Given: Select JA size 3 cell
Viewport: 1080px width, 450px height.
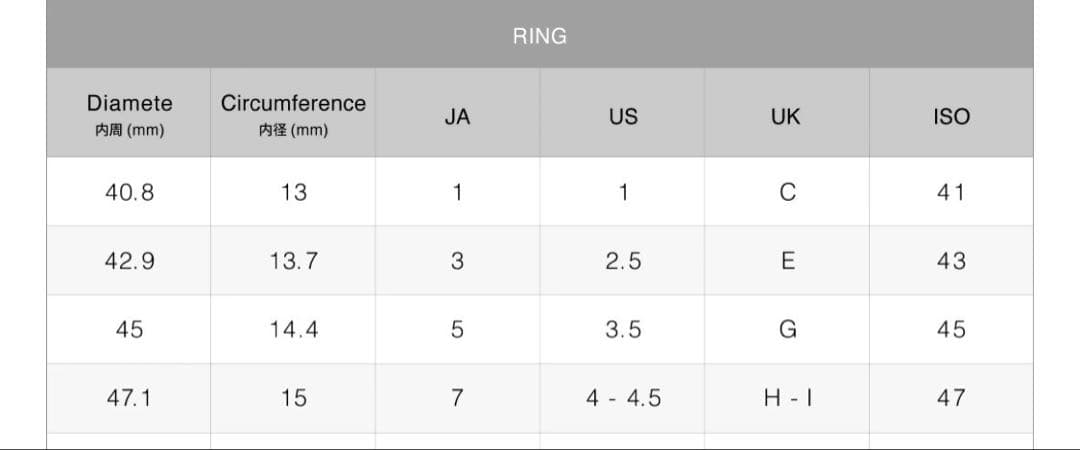Looking at the screenshot, I should (457, 261).
